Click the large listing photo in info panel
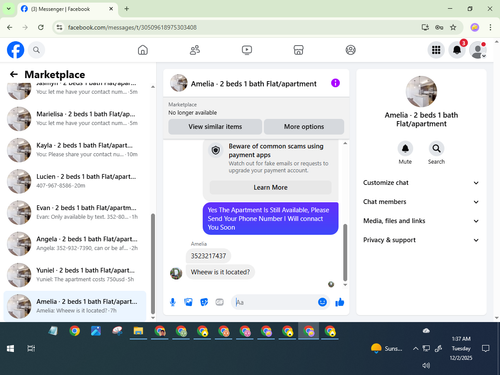Viewport: 500px width, 375px height. click(x=421, y=91)
